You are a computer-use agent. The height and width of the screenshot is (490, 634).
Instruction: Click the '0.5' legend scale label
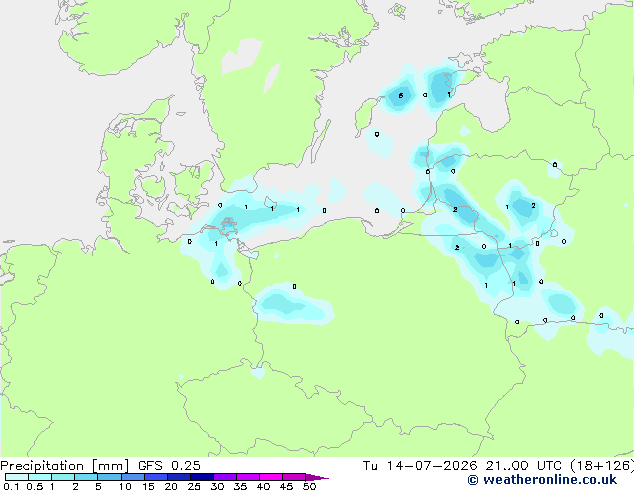point(34,486)
